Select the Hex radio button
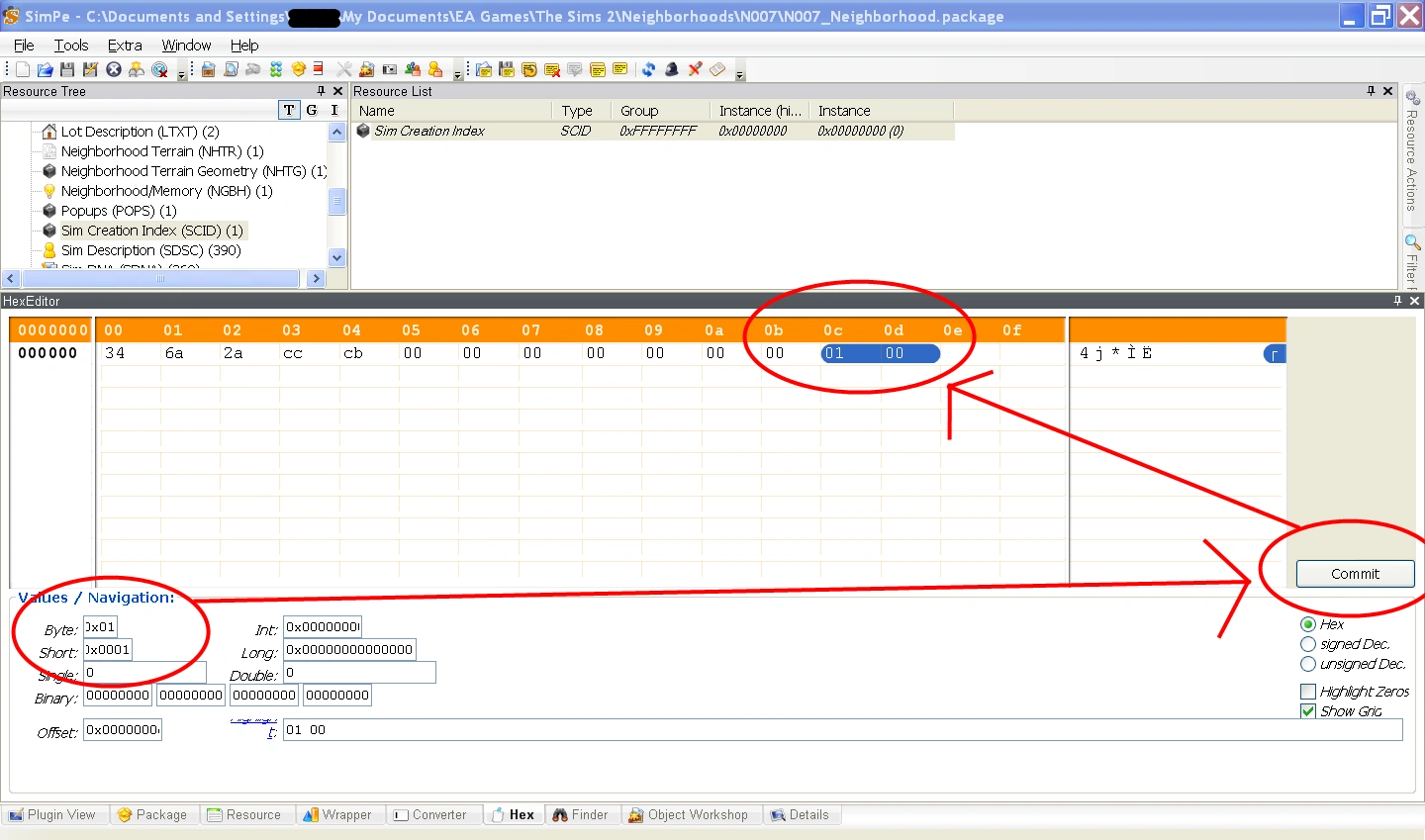 pyautogui.click(x=1308, y=624)
